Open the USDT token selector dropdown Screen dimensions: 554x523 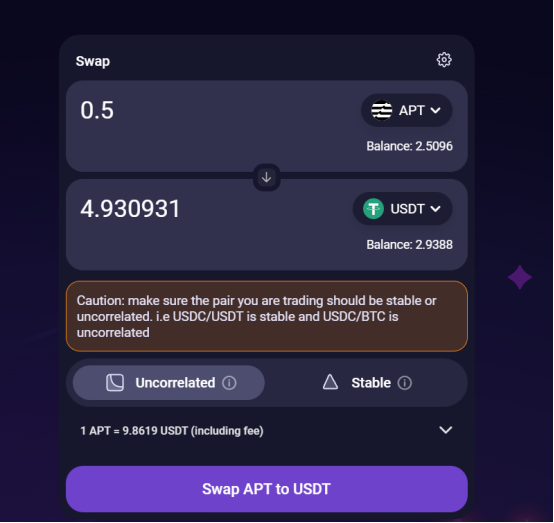click(x=402, y=209)
